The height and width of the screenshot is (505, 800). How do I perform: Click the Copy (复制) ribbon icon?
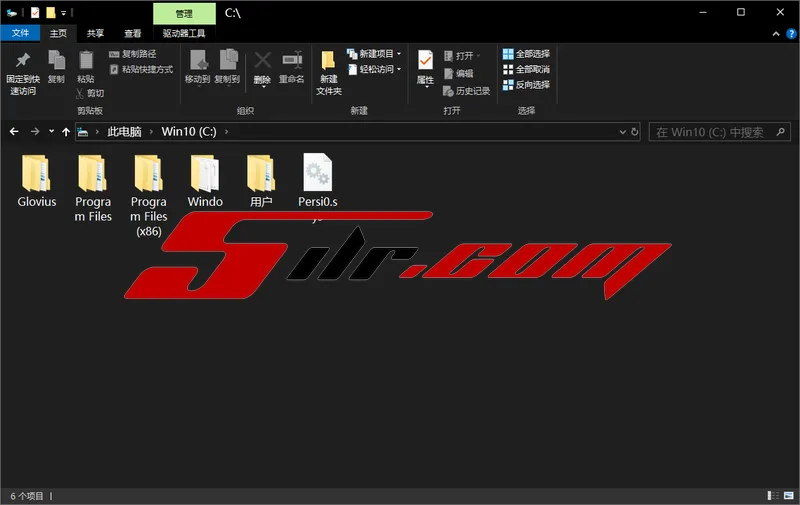(56, 67)
